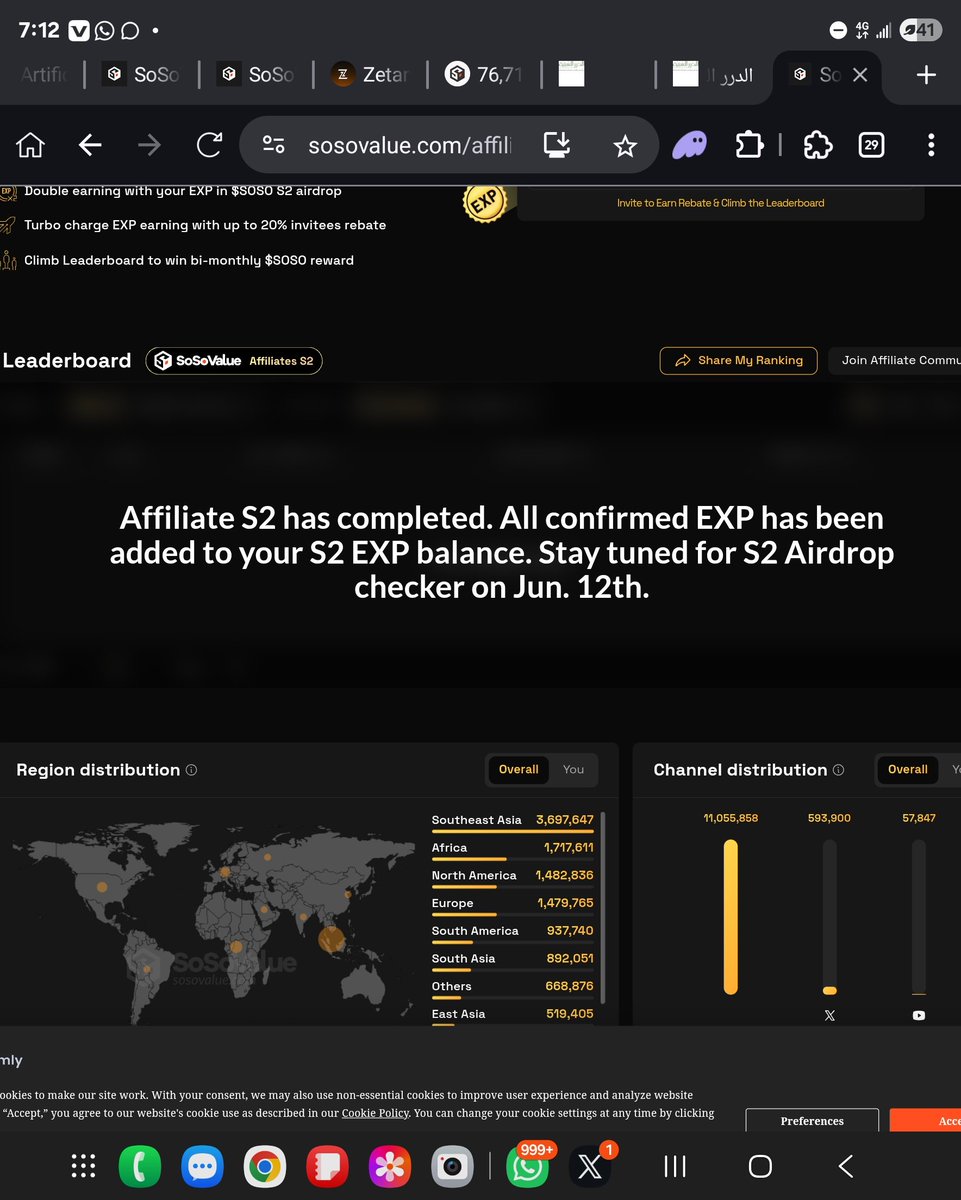Click the South Asia region row

point(512,960)
